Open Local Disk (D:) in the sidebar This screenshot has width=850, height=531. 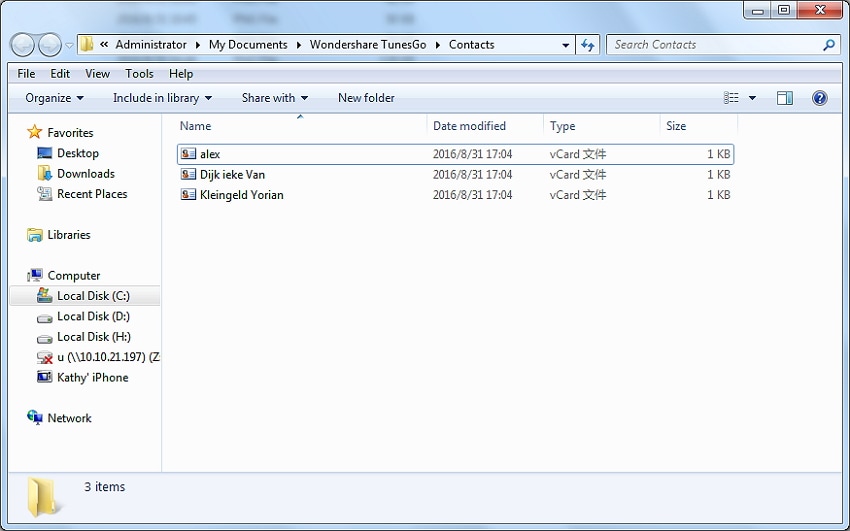[93, 316]
